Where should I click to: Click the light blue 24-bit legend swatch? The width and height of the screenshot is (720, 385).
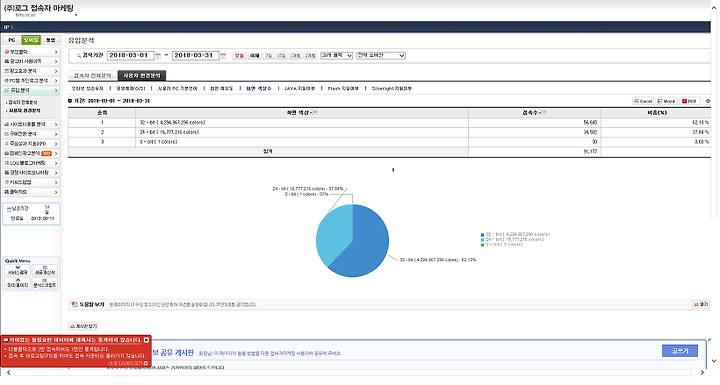point(483,239)
